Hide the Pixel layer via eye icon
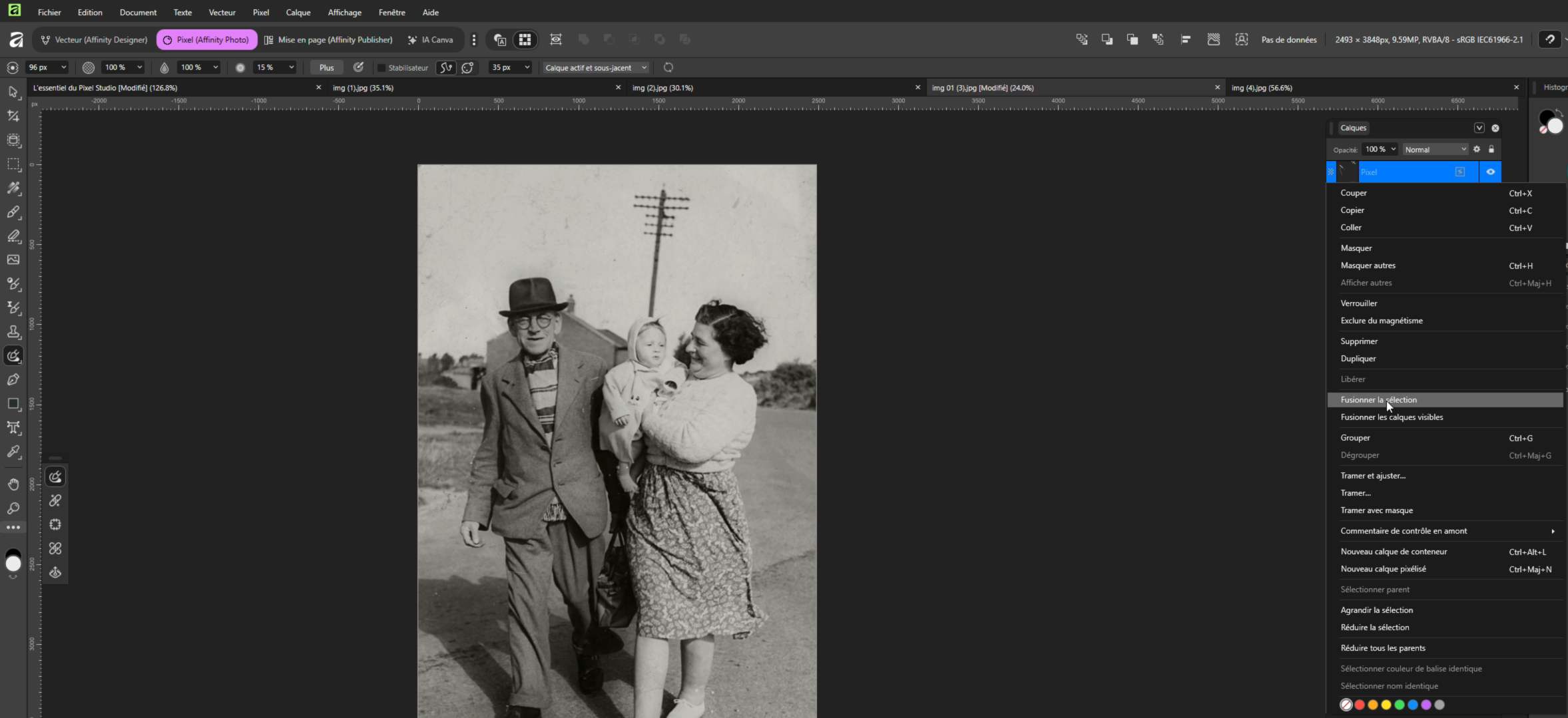The image size is (1568, 718). pos(1490,172)
